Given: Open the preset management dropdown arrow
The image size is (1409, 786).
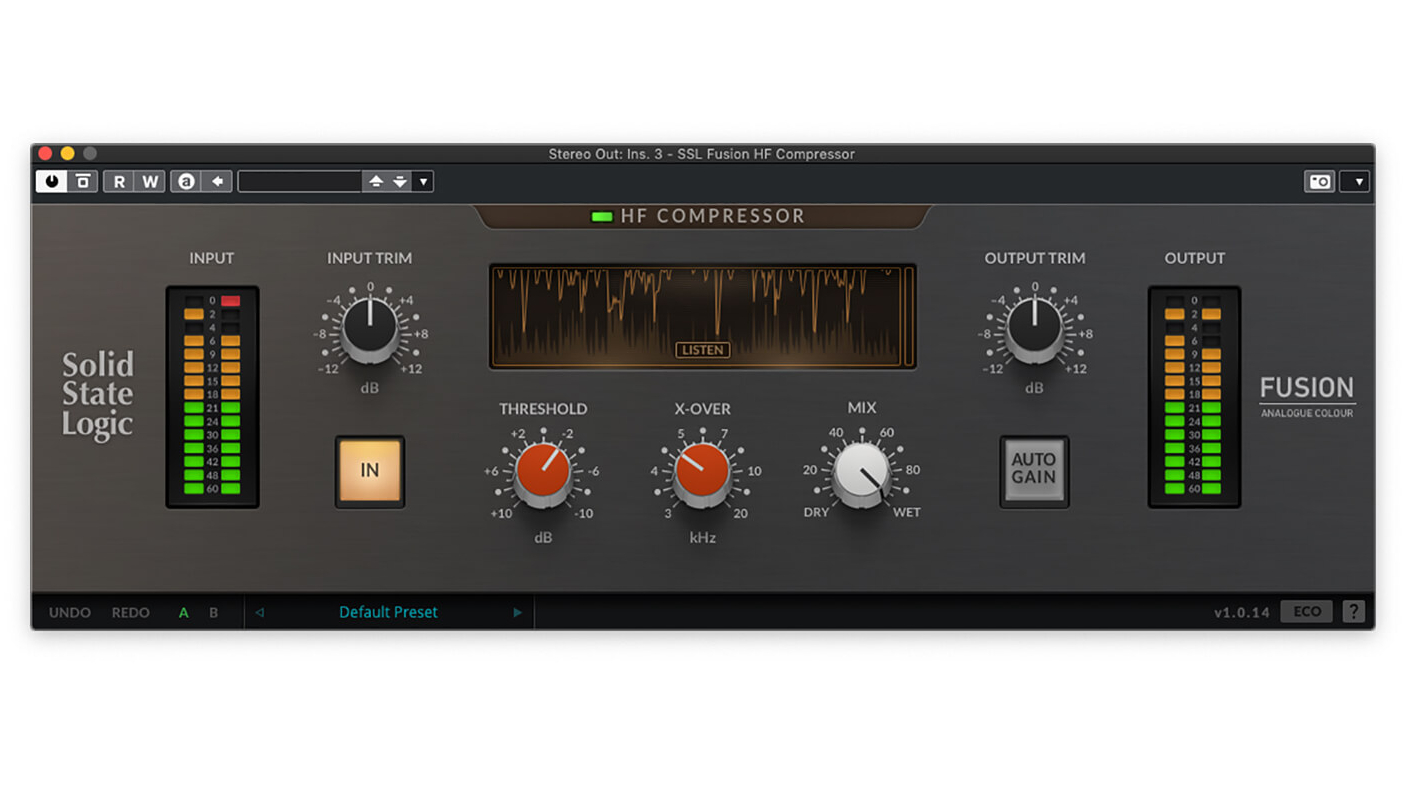Looking at the screenshot, I should [x=423, y=181].
